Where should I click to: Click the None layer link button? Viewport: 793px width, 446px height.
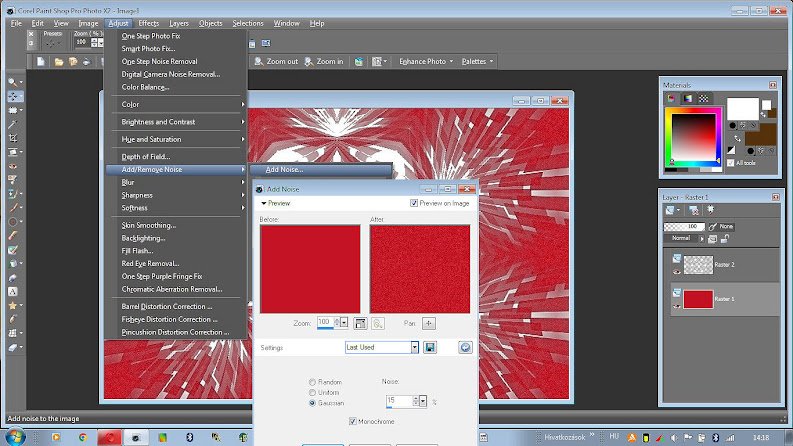(x=721, y=227)
